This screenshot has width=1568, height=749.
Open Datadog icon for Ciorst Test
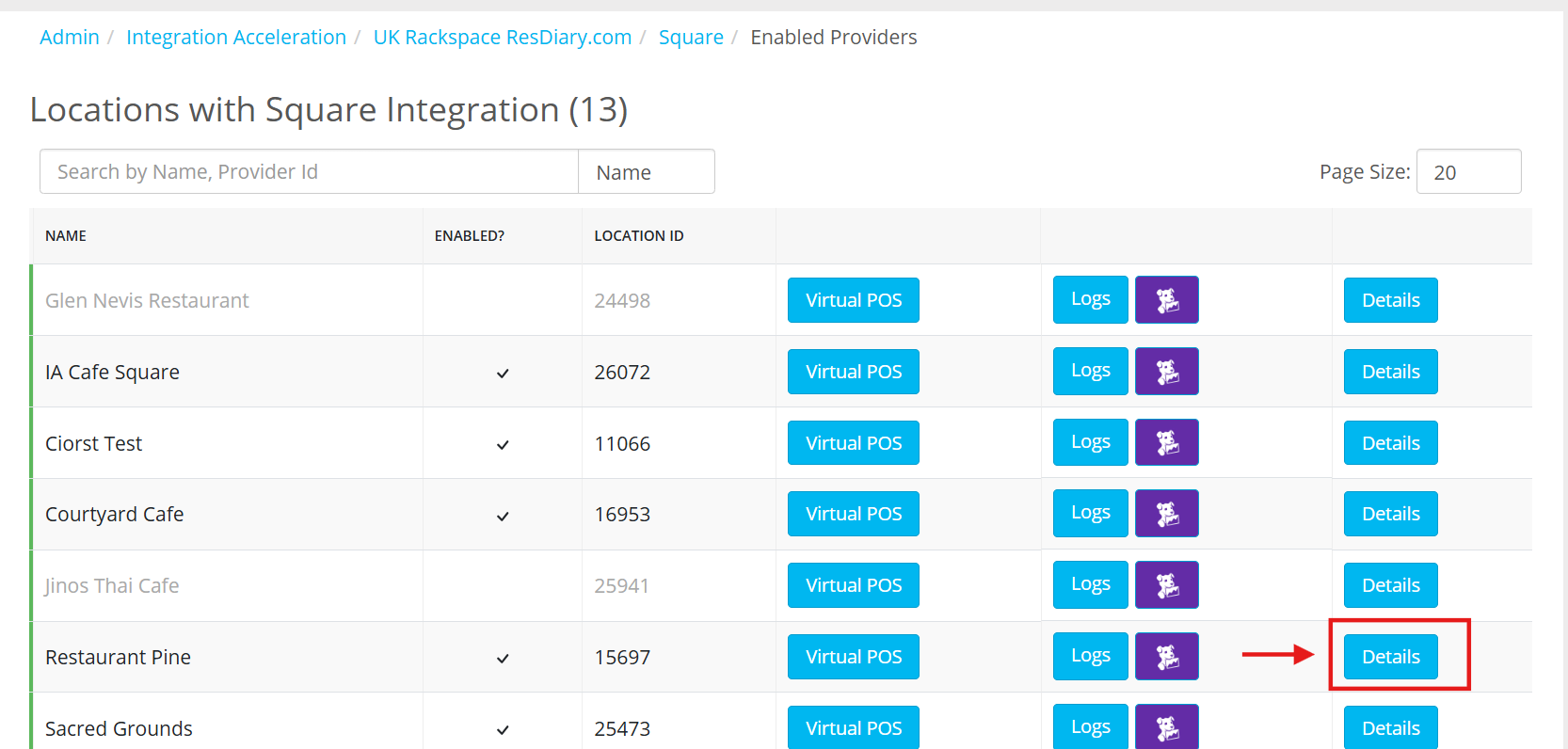(1167, 442)
